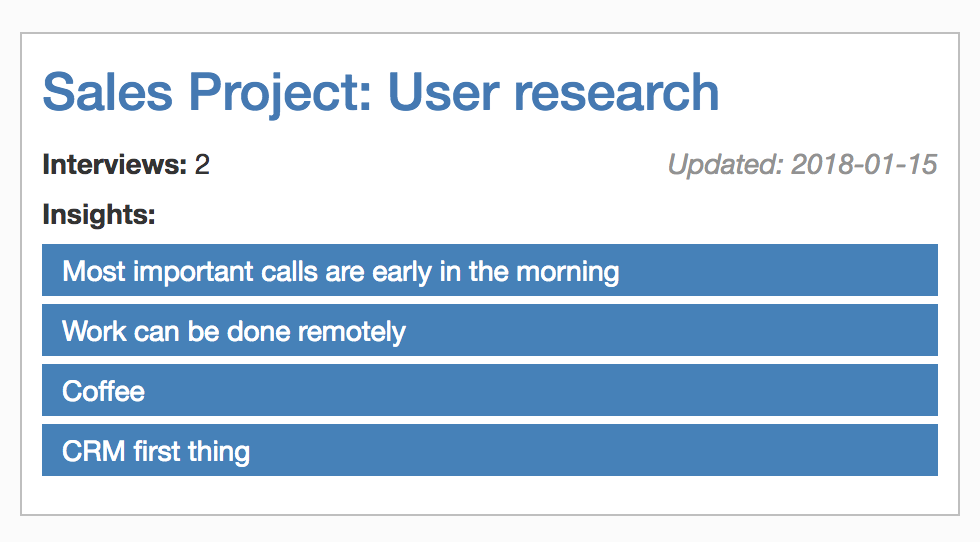Click the word research in the title
This screenshot has width=980, height=542.
click(616, 93)
